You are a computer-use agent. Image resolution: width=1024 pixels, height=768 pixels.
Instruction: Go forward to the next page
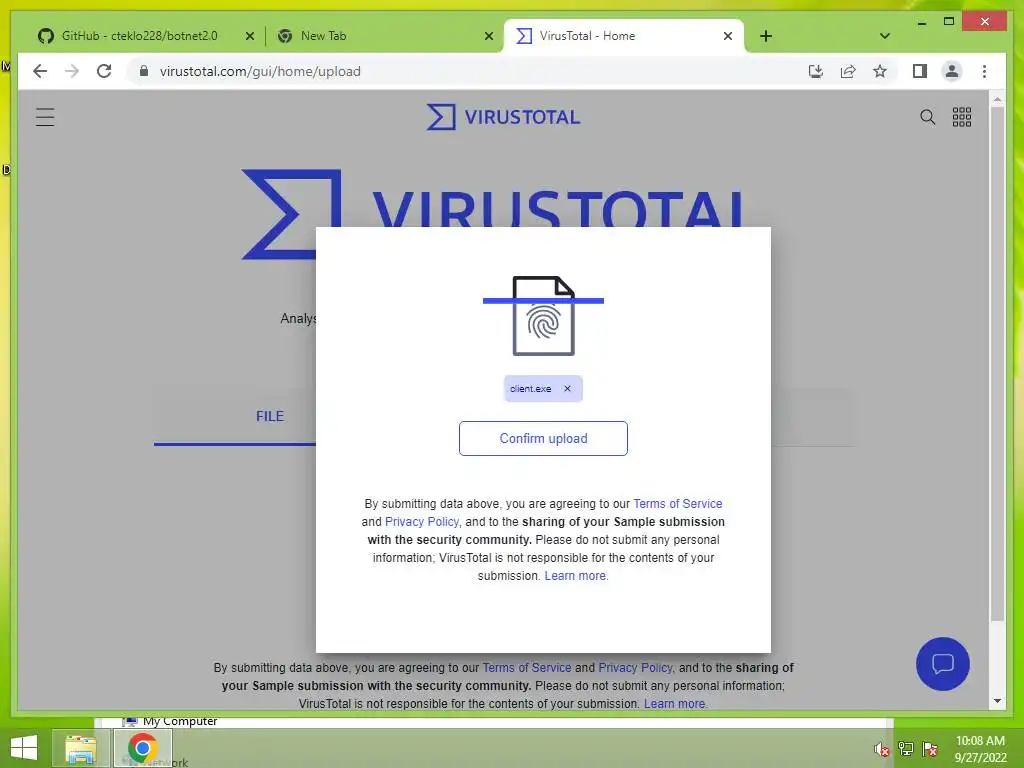pos(72,71)
